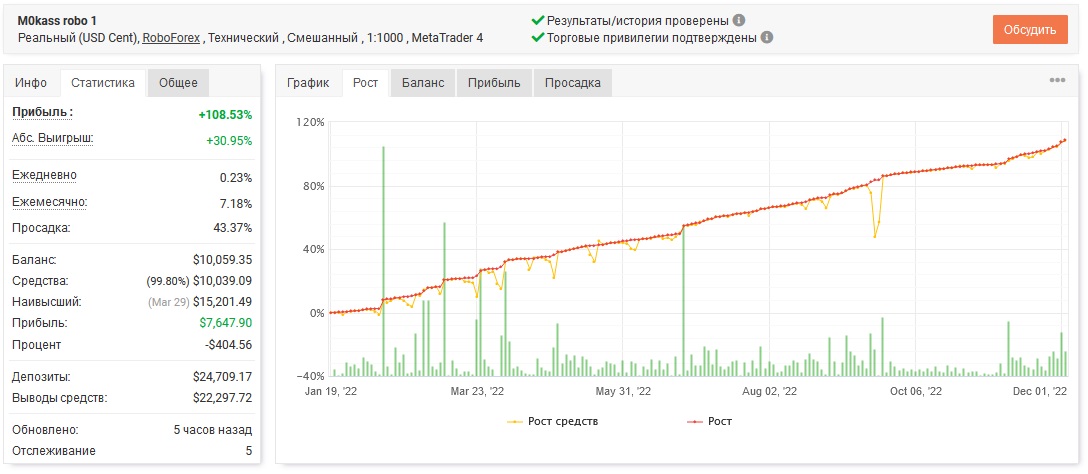Click the May 31, '22 axis label
The image size is (1088, 474).
[x=623, y=391]
